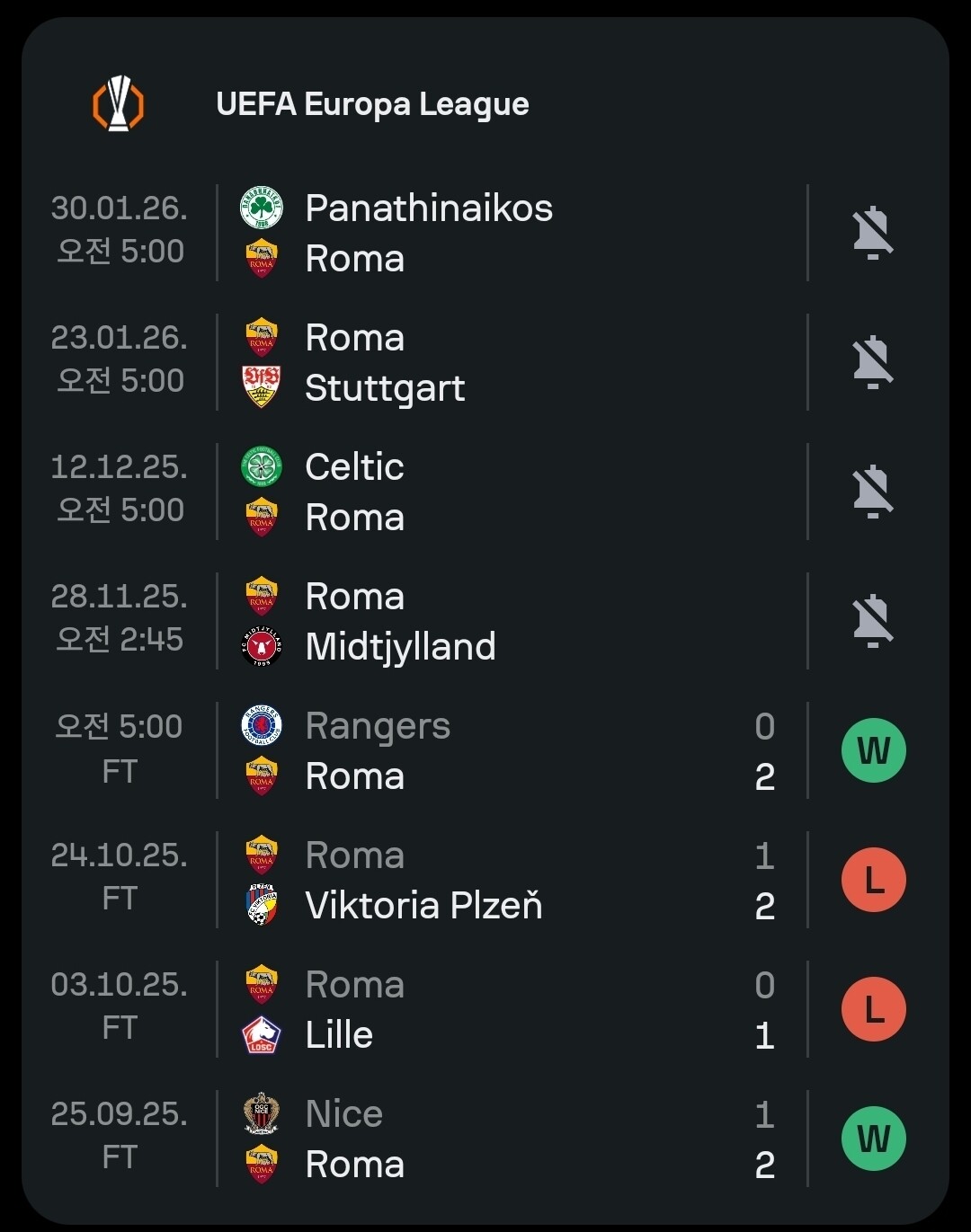The image size is (971, 1232).
Task: Open the UEFA Europa League title link
Action: click(372, 104)
